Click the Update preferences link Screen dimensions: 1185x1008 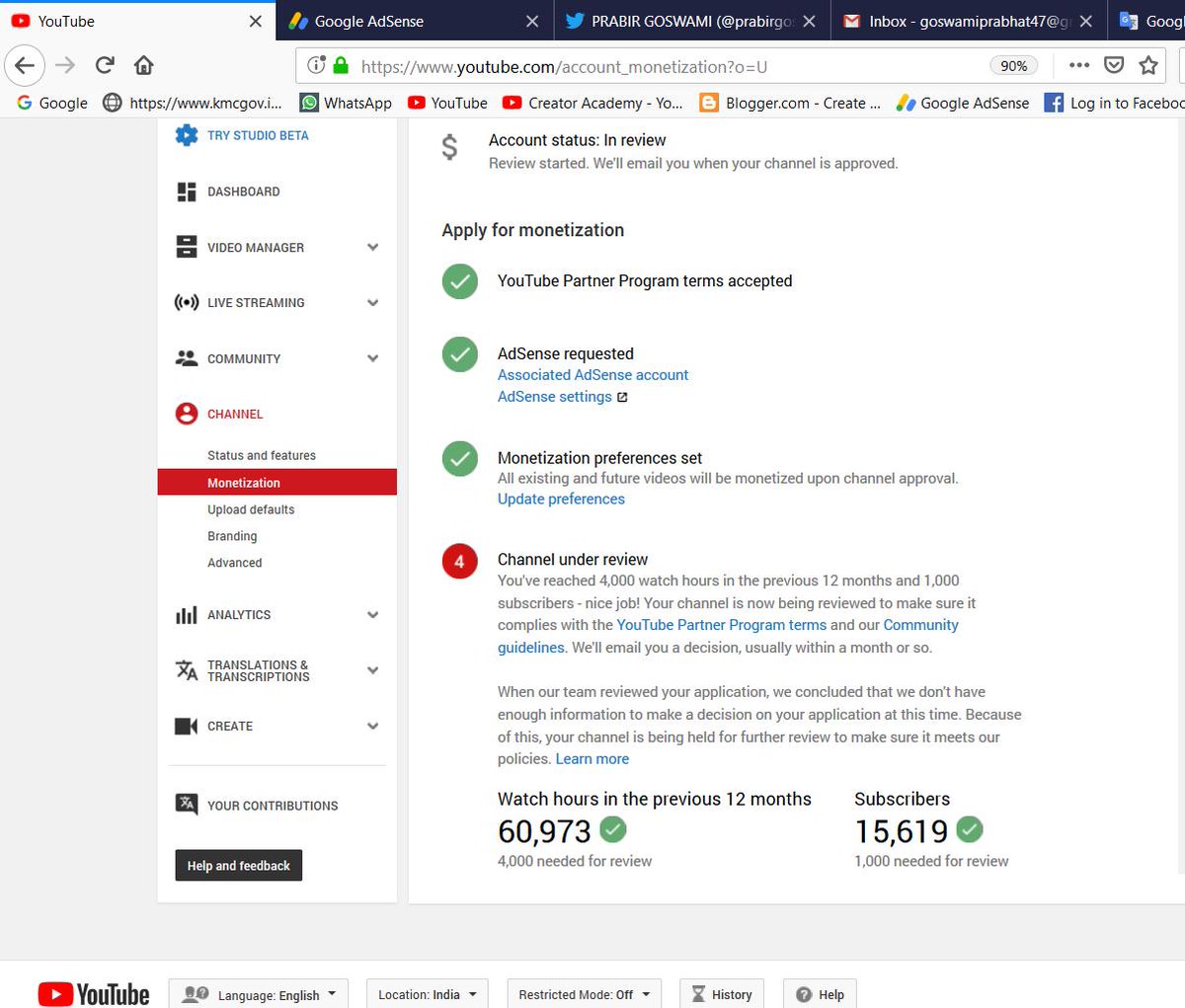[x=561, y=499]
